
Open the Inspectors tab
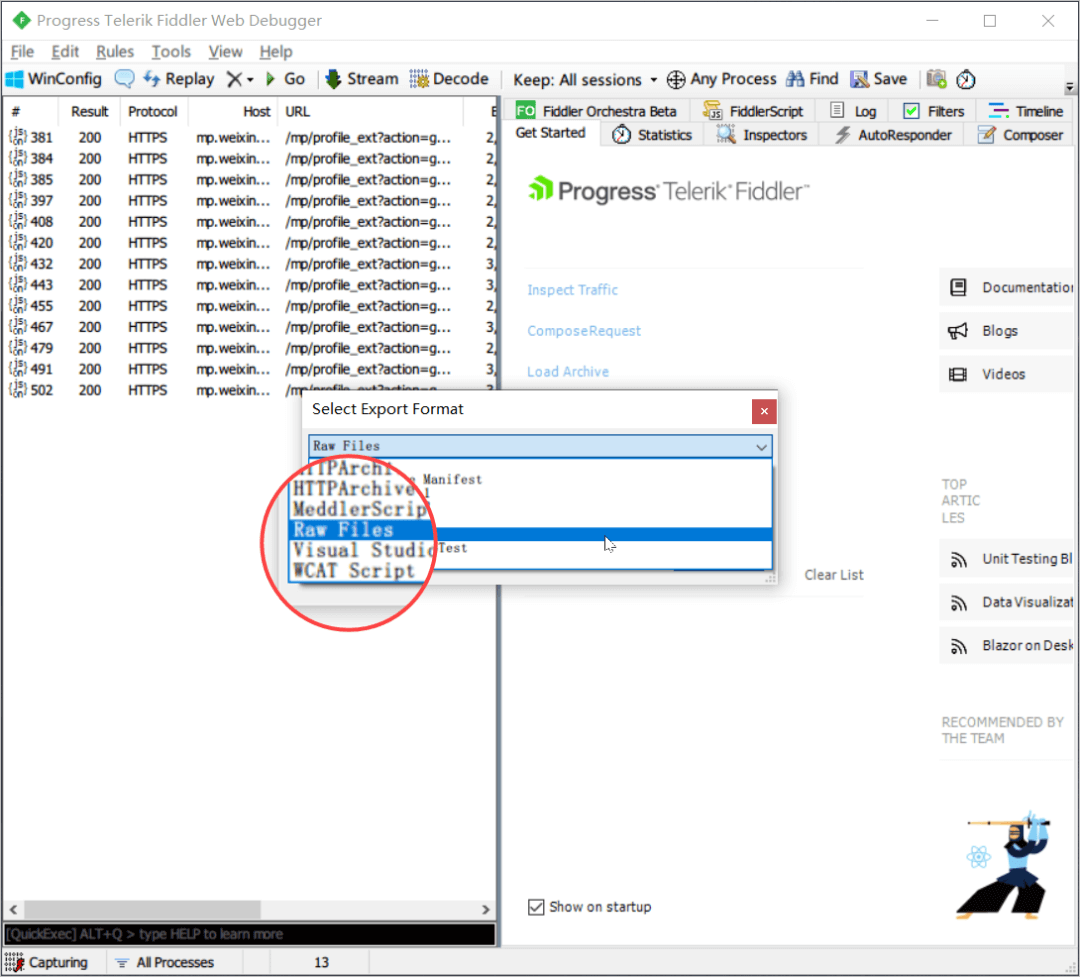click(x=761, y=135)
